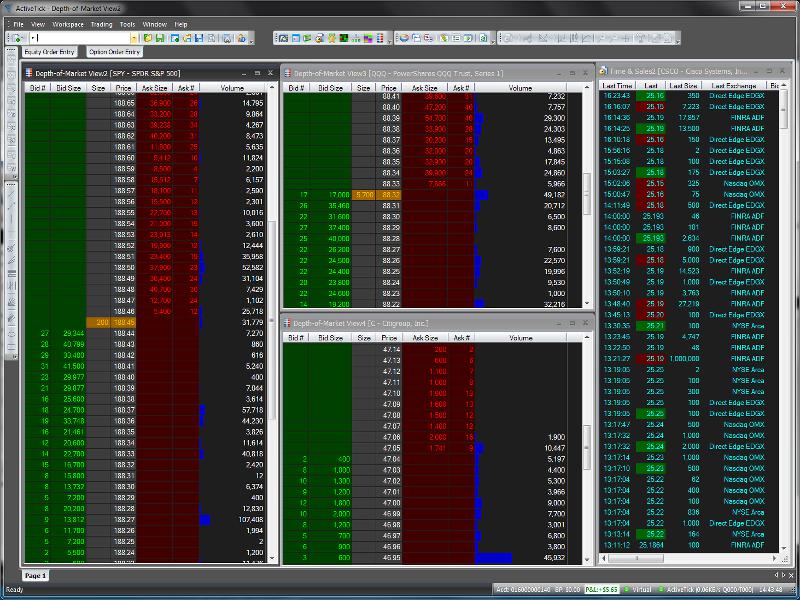This screenshot has width=800, height=600.
Task: Click the Excel export toolbar icon
Action: pos(485,38)
